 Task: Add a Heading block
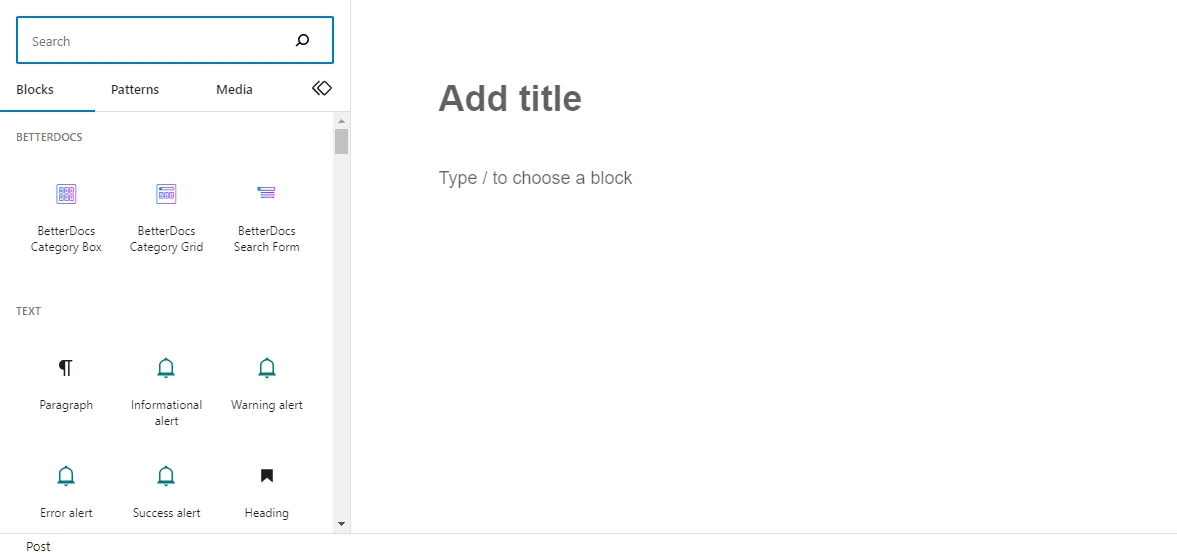[x=266, y=491]
